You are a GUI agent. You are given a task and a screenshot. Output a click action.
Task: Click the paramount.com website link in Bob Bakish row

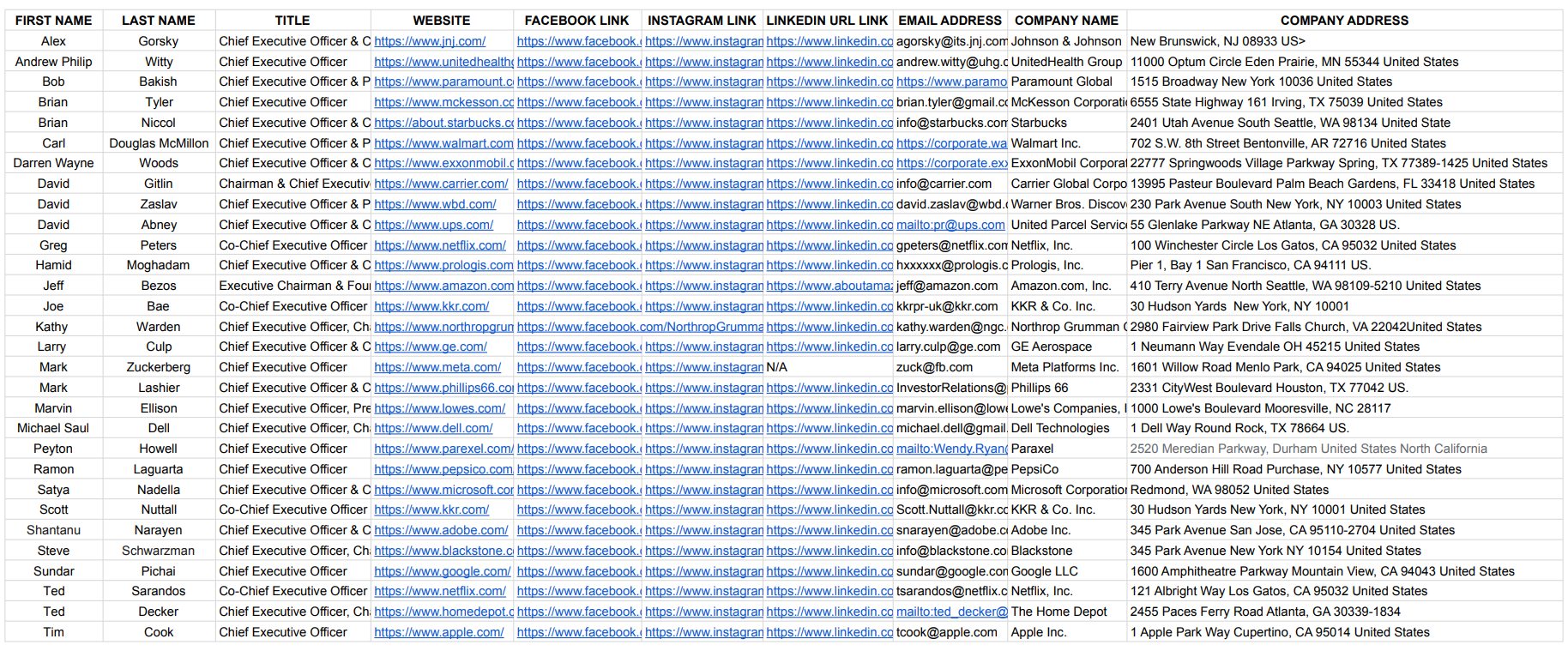pos(443,81)
